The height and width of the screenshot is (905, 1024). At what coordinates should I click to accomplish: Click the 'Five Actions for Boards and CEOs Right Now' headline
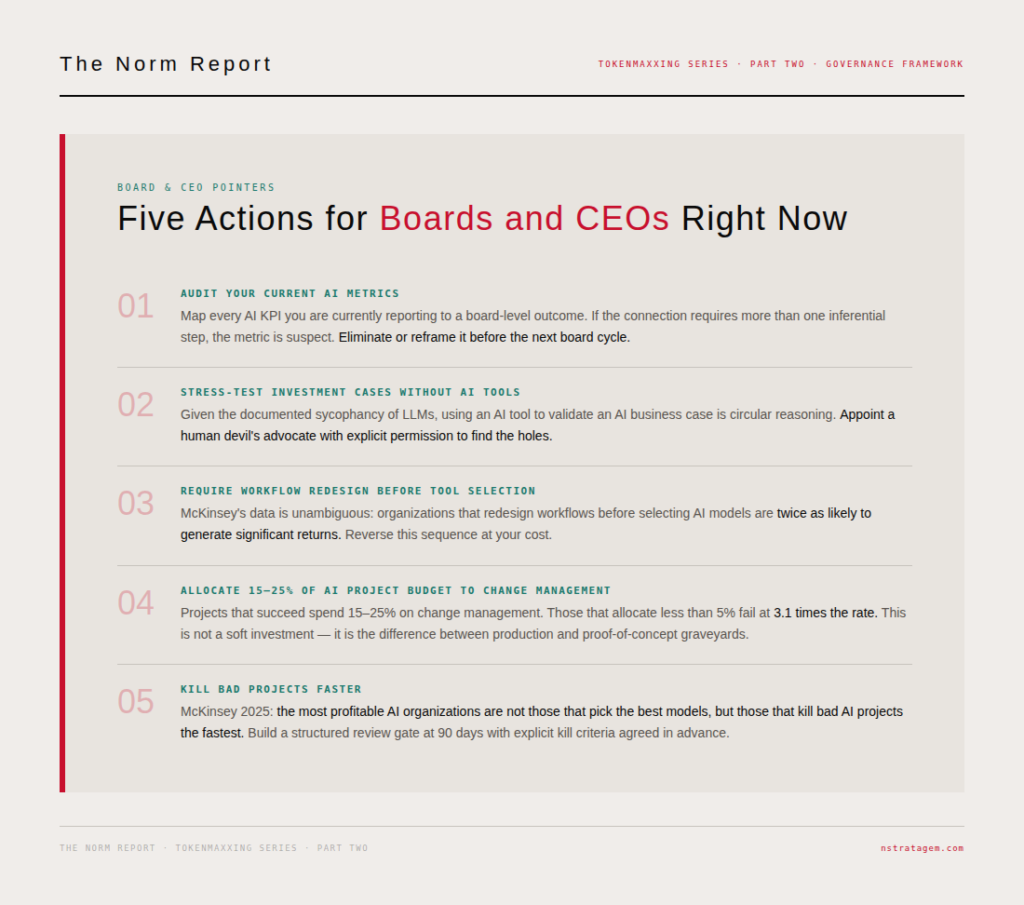point(482,218)
